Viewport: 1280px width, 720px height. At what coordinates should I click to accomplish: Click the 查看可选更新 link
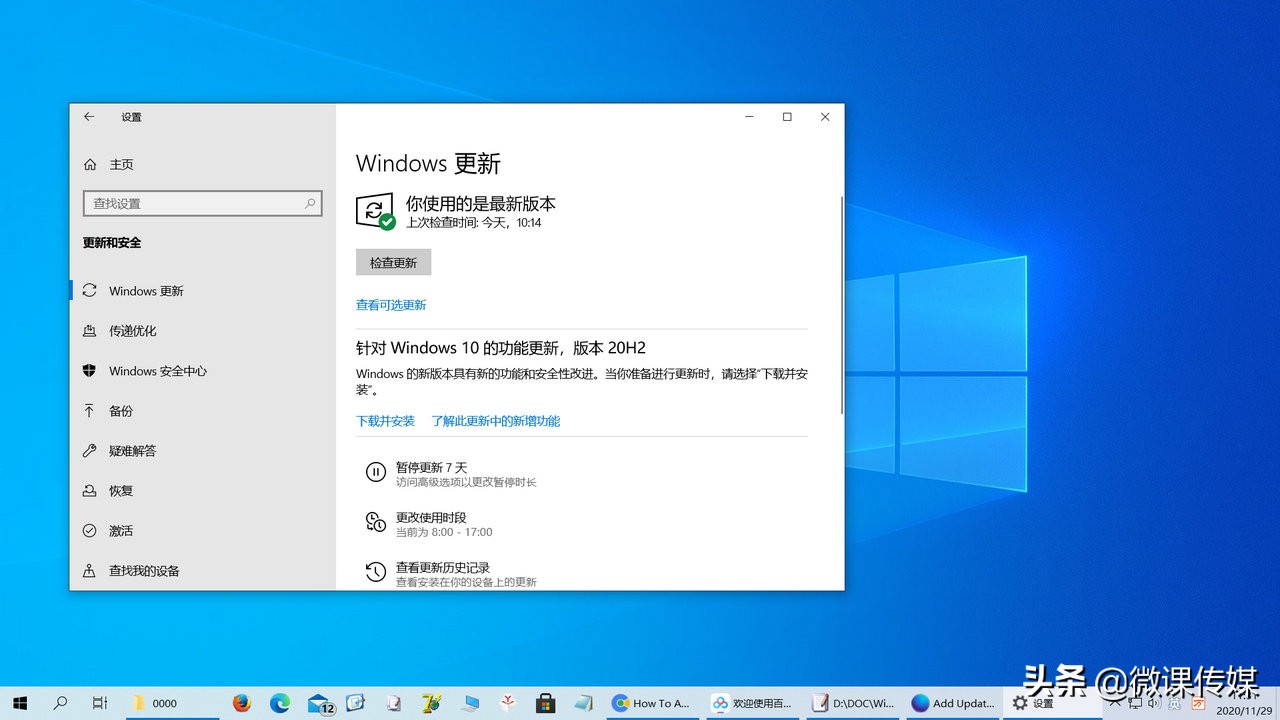click(x=391, y=305)
